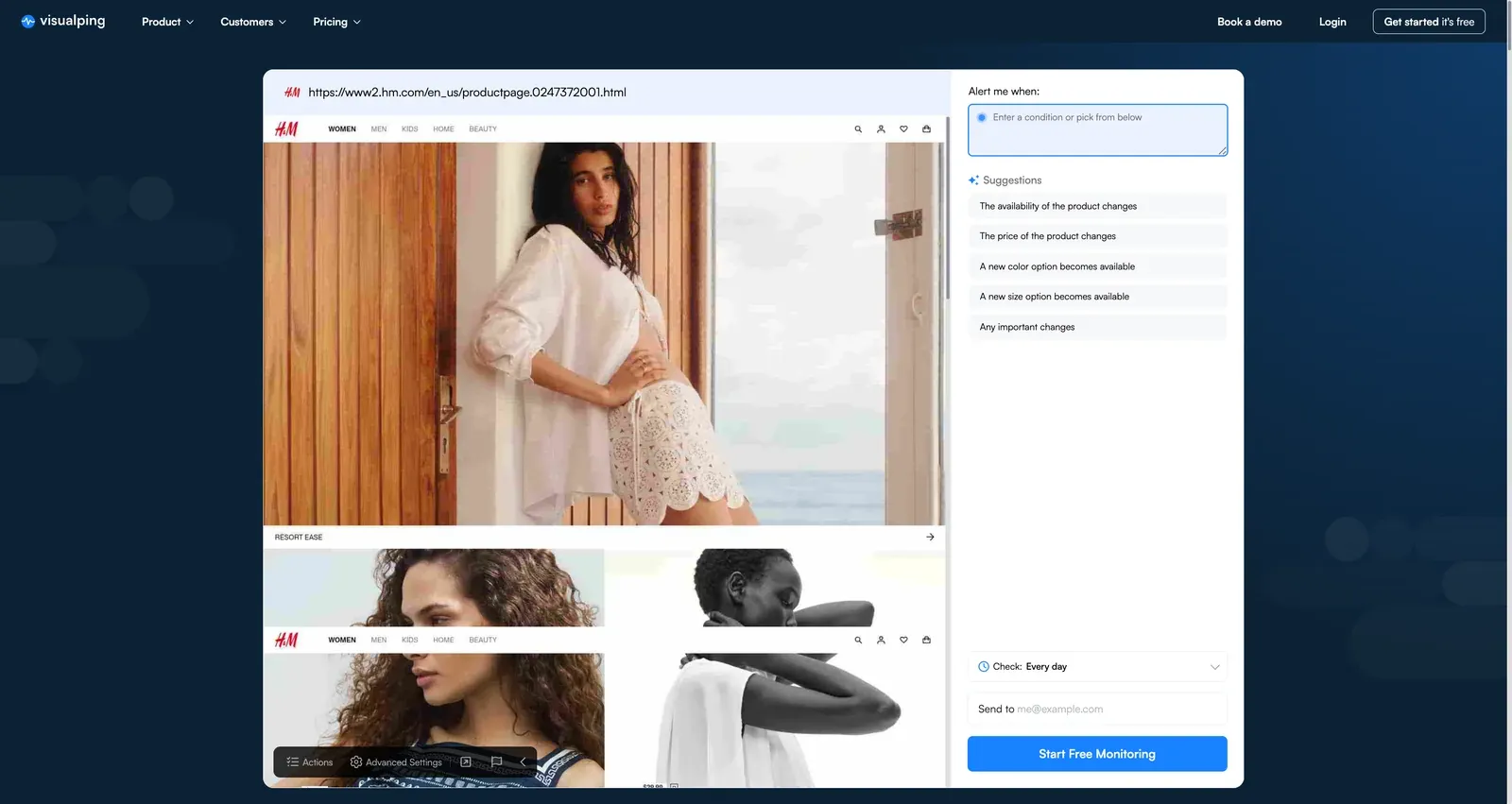
Task: Click heart icon in lower preview header
Action: tap(903, 641)
